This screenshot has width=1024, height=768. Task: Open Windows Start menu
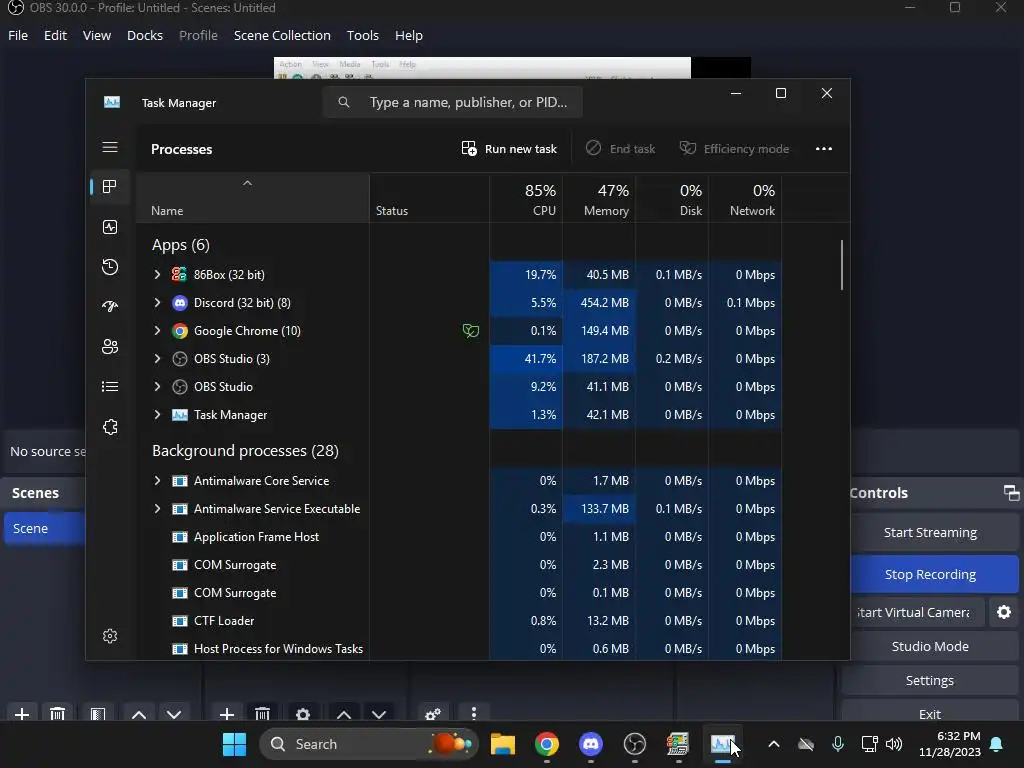tap(234, 744)
